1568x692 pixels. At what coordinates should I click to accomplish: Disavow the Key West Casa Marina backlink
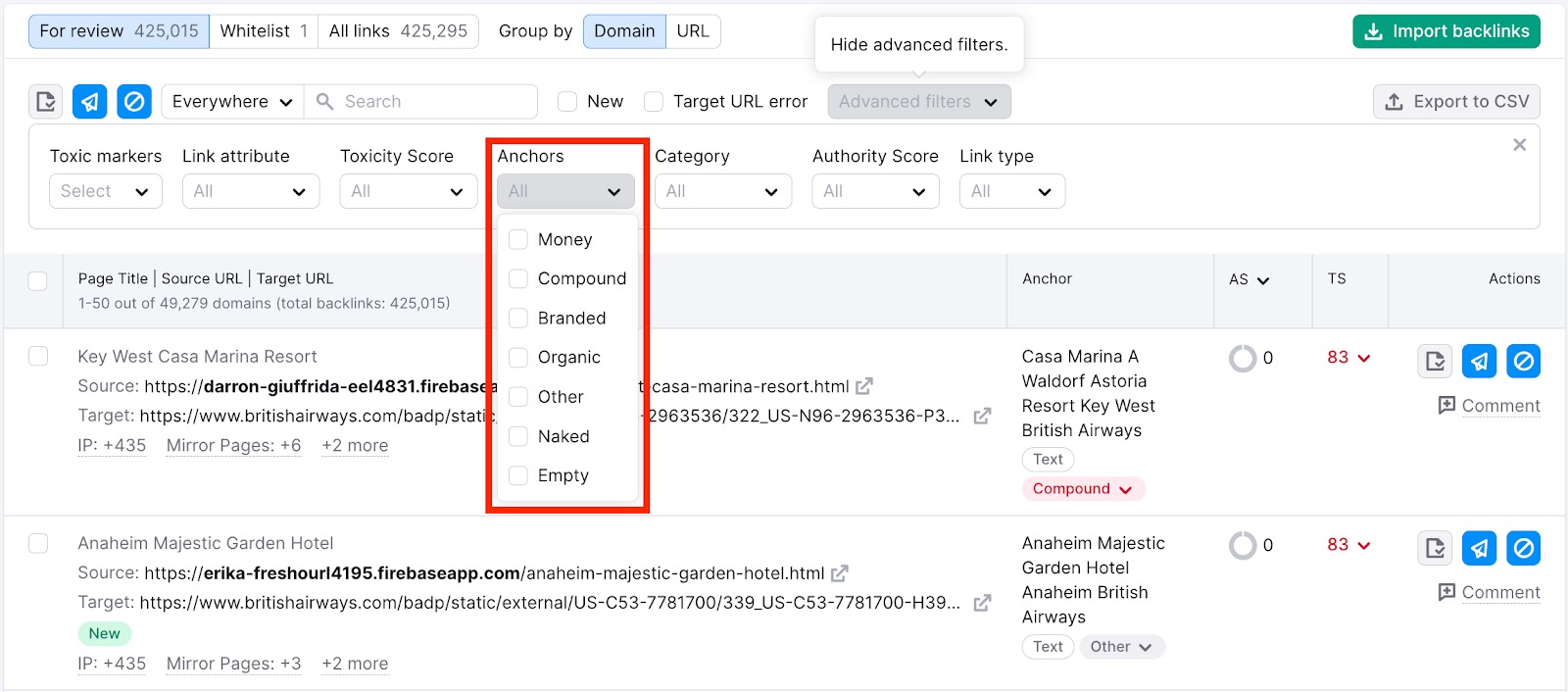click(1523, 362)
